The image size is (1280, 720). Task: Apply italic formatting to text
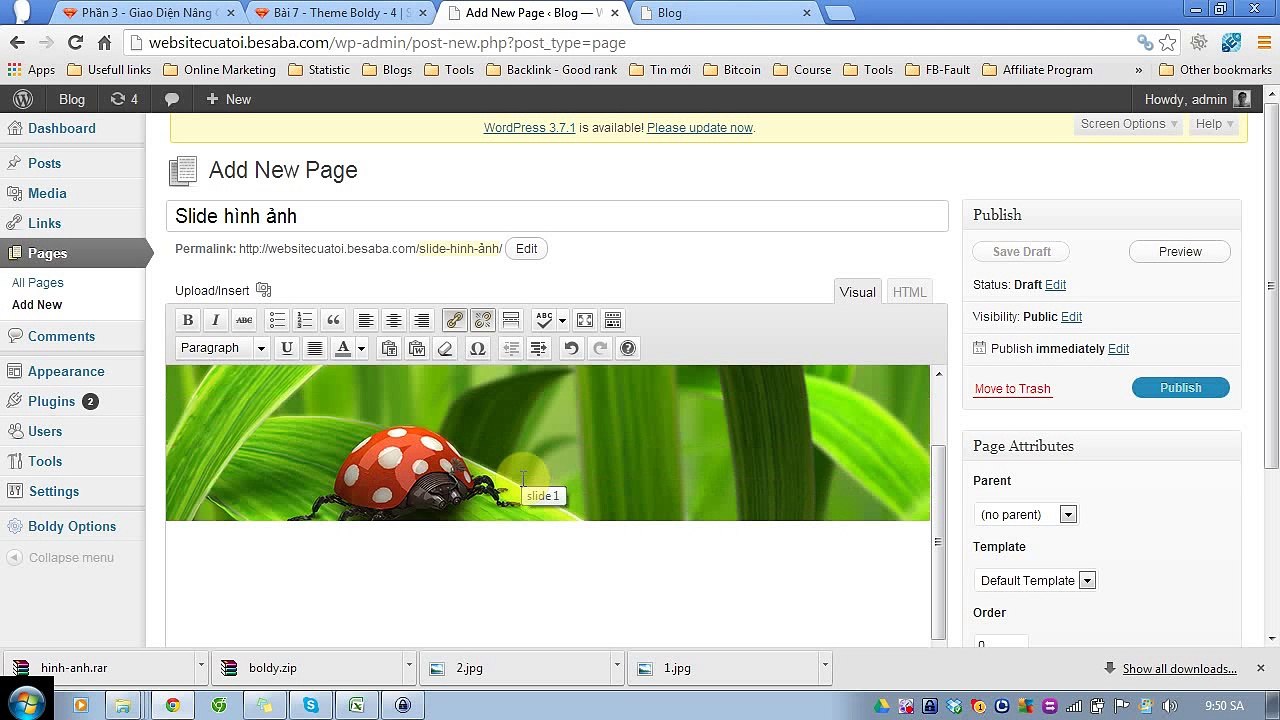tap(215, 320)
